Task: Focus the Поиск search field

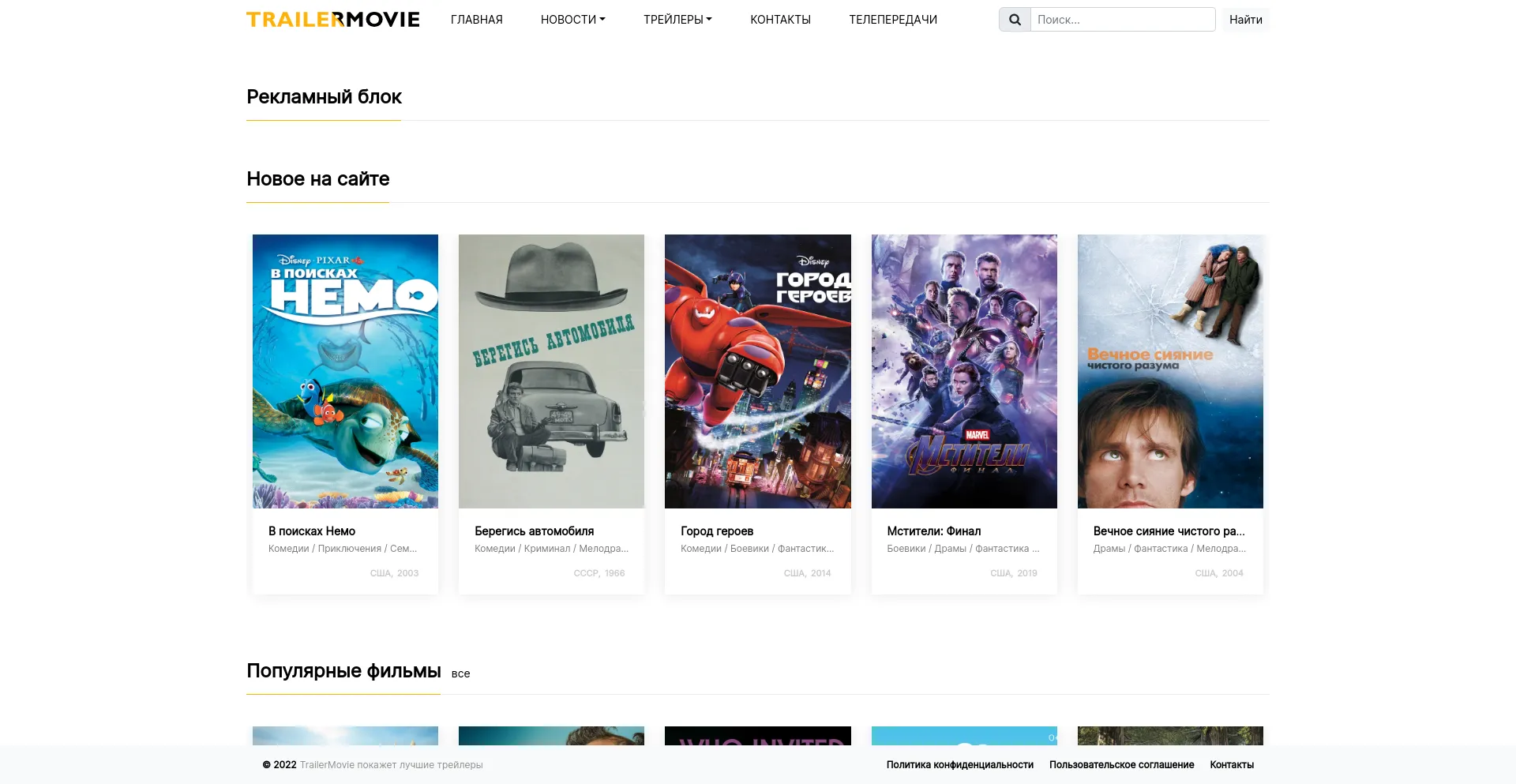Action: coord(1123,20)
